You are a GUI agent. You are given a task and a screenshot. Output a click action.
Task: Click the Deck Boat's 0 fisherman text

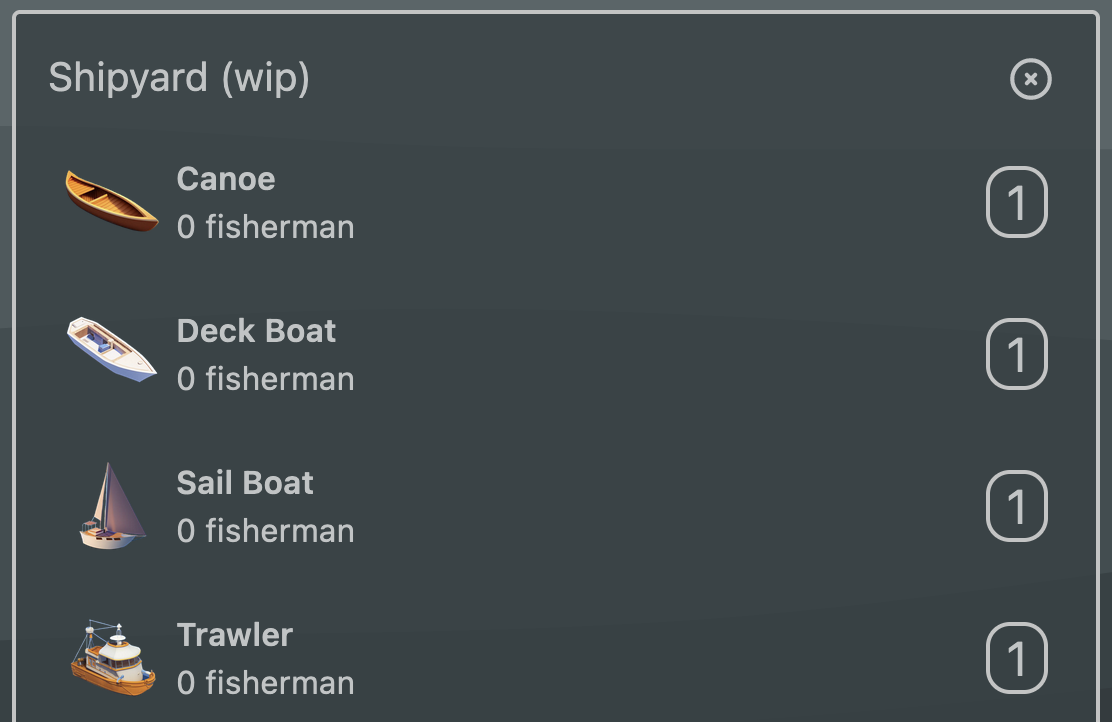pos(266,379)
